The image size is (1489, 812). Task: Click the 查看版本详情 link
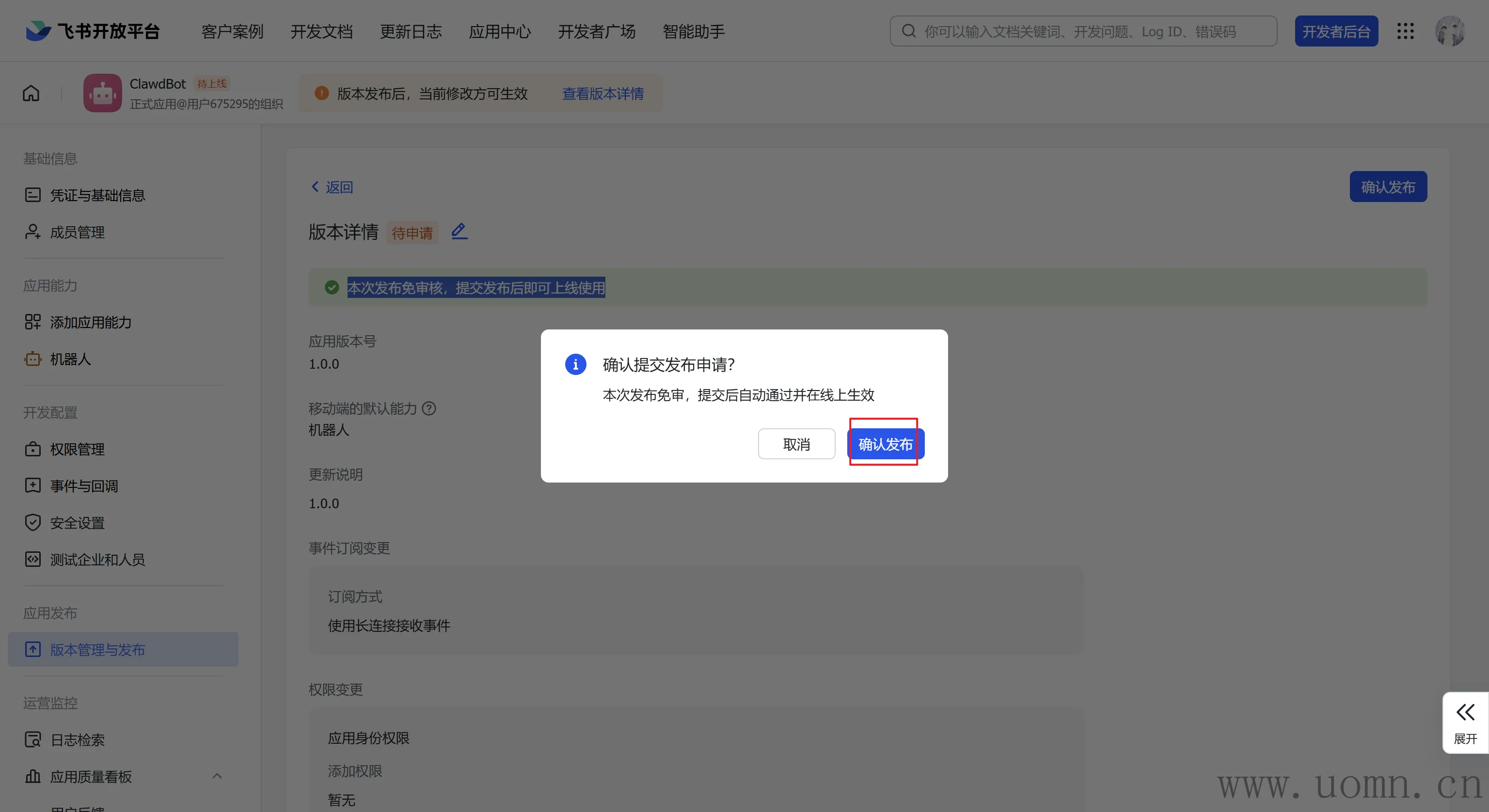pos(603,94)
